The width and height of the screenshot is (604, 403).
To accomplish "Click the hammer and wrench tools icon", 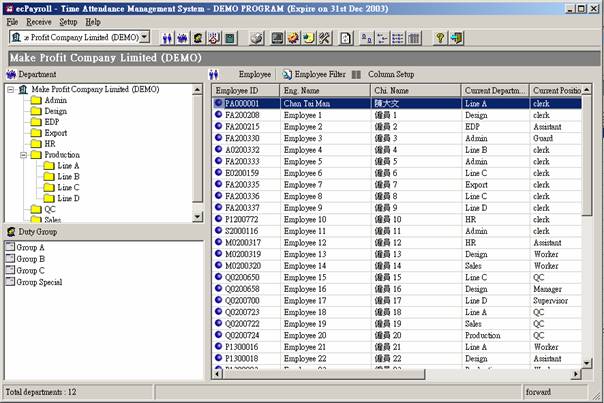I will pos(325,38).
